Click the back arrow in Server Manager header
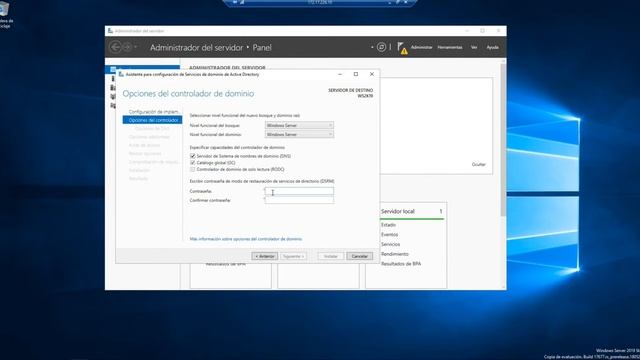640x360 pixels. (115, 47)
